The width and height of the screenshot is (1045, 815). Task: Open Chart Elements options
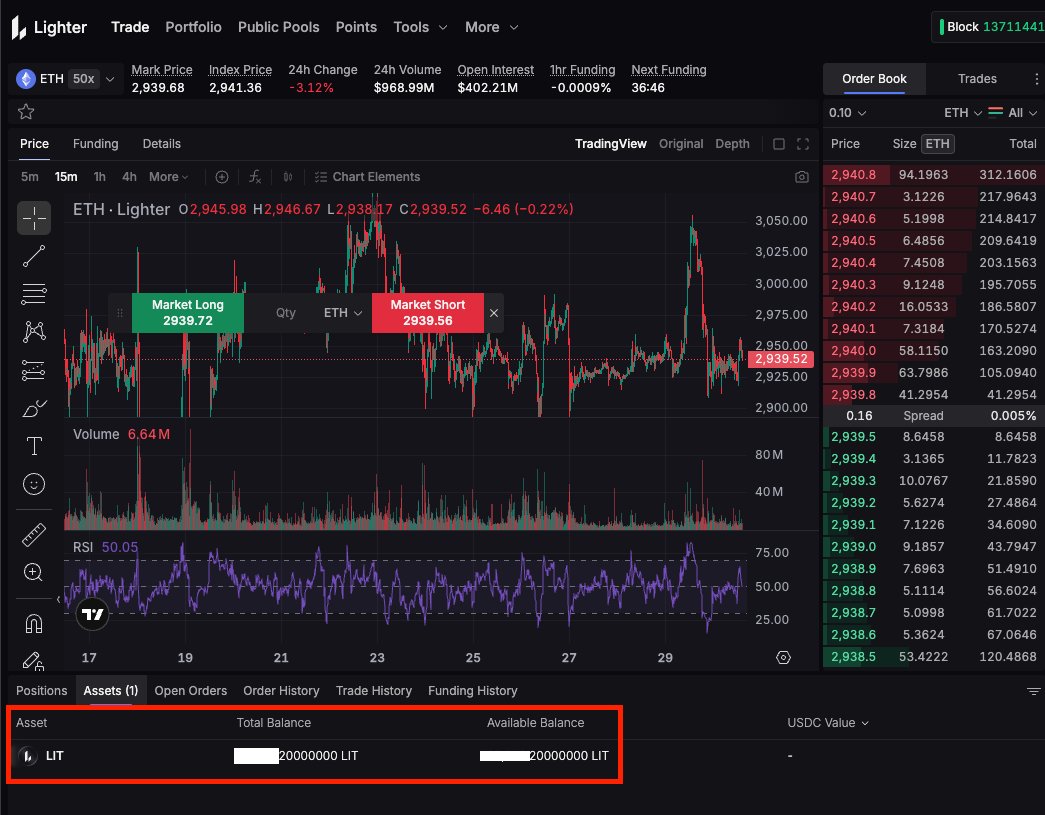coord(367,177)
